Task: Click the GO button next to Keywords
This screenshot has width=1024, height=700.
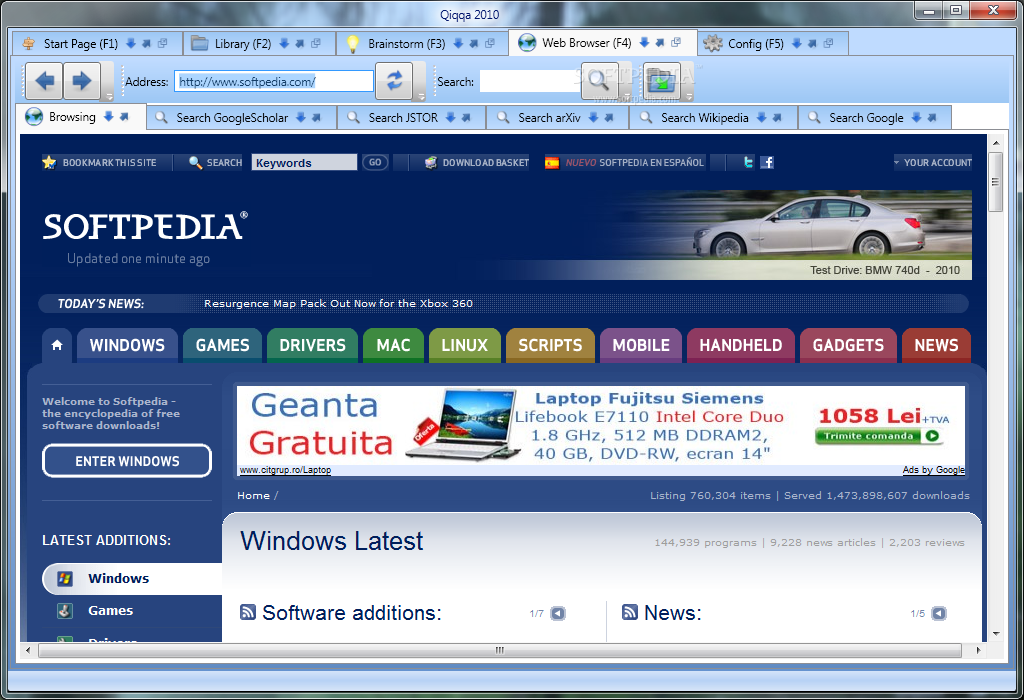Action: tap(375, 162)
